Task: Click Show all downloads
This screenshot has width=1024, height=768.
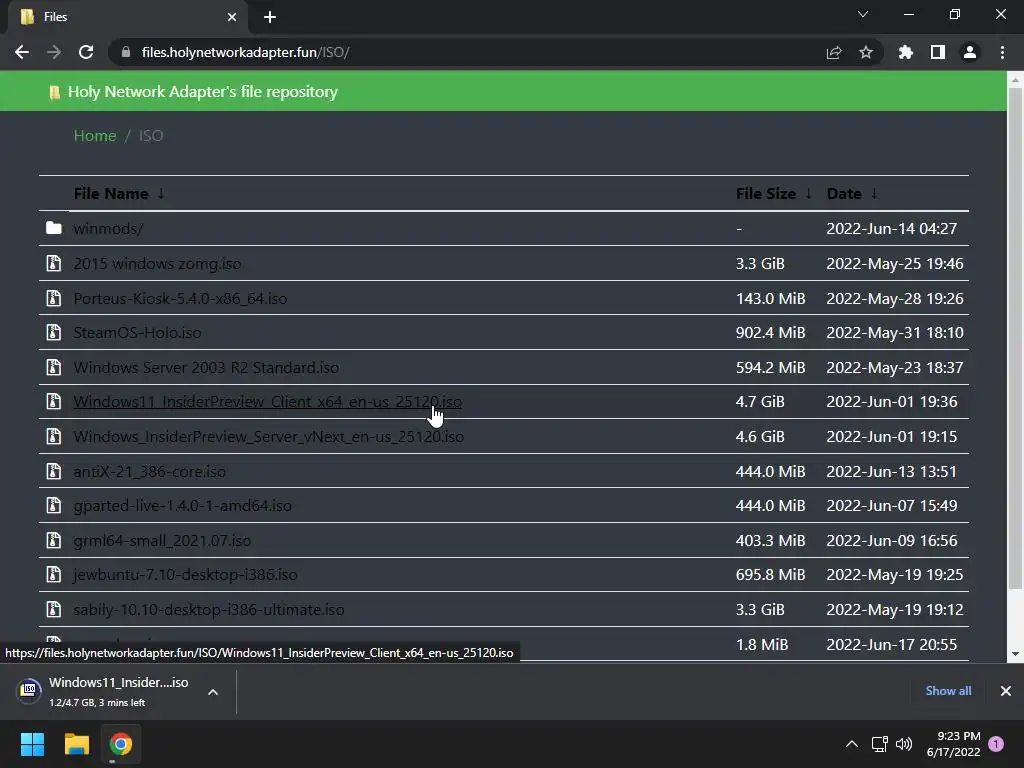Action: pos(948,691)
